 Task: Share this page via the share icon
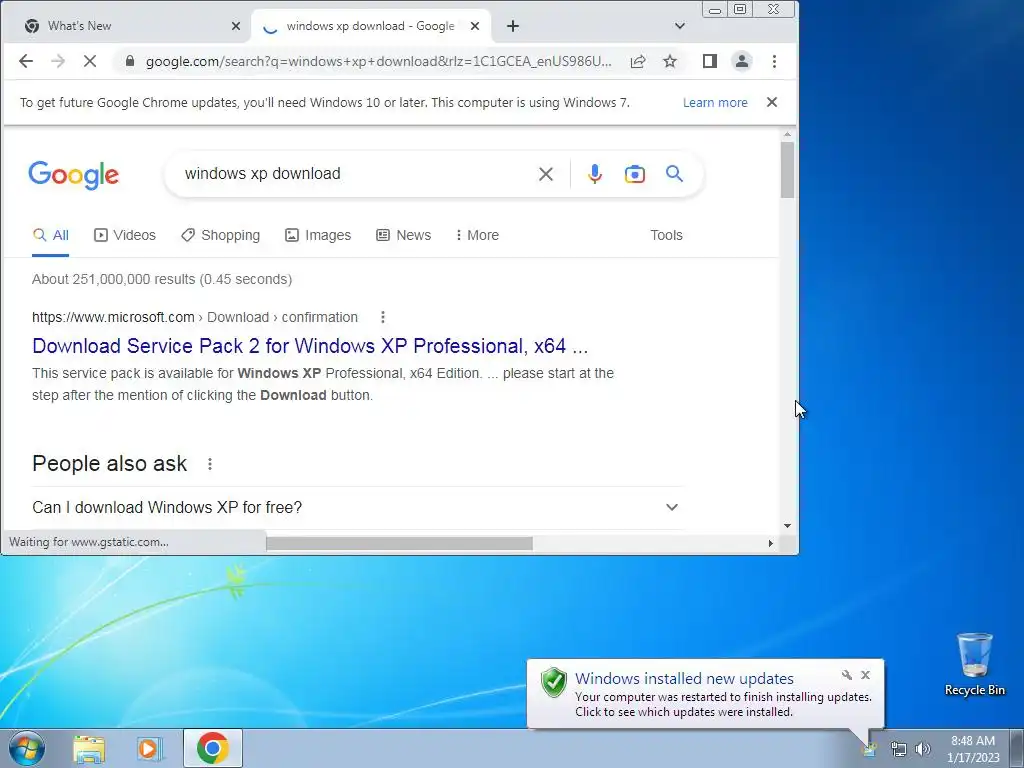coord(638,61)
